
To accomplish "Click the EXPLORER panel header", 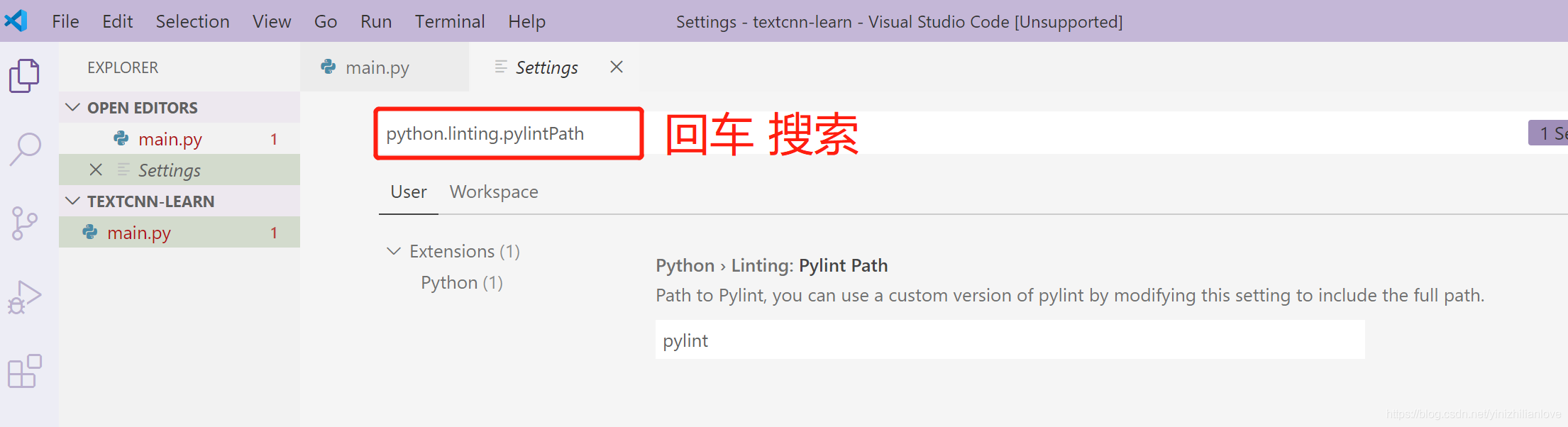I will 123,67.
